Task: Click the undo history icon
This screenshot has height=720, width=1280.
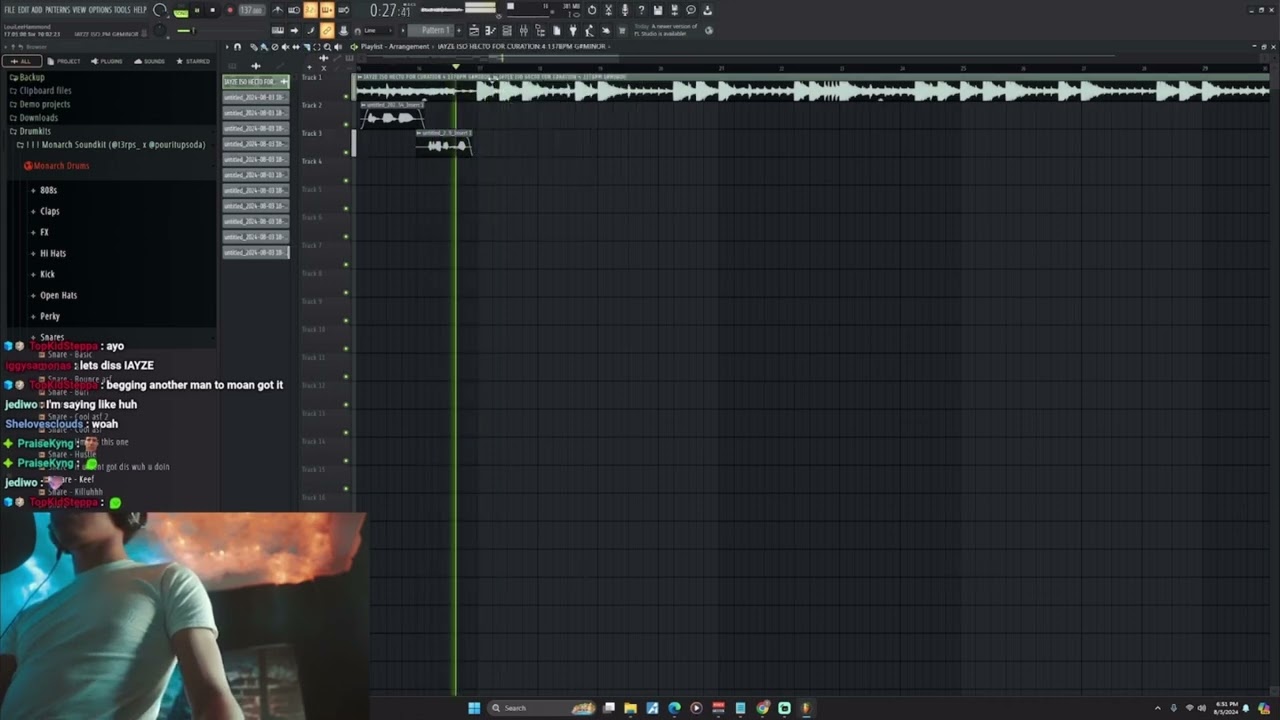Action: [592, 10]
